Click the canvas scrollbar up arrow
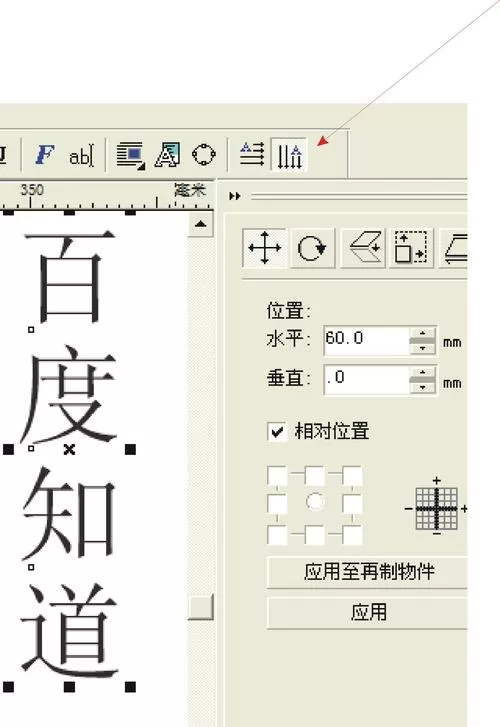 point(200,224)
